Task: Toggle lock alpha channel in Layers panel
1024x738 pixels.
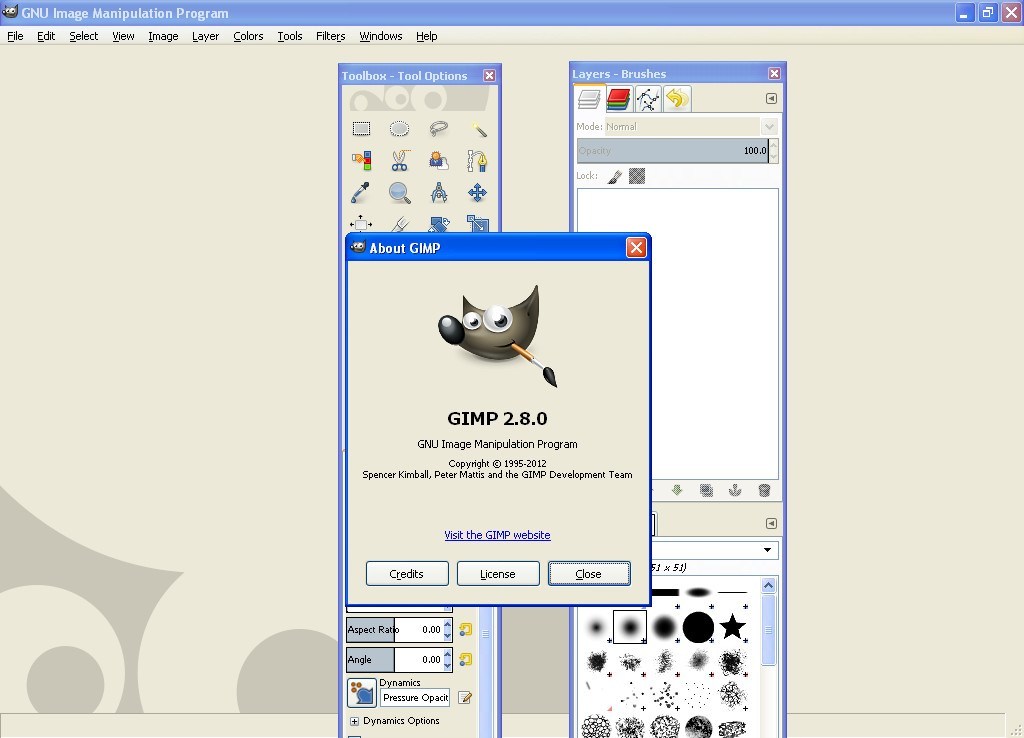Action: (637, 175)
